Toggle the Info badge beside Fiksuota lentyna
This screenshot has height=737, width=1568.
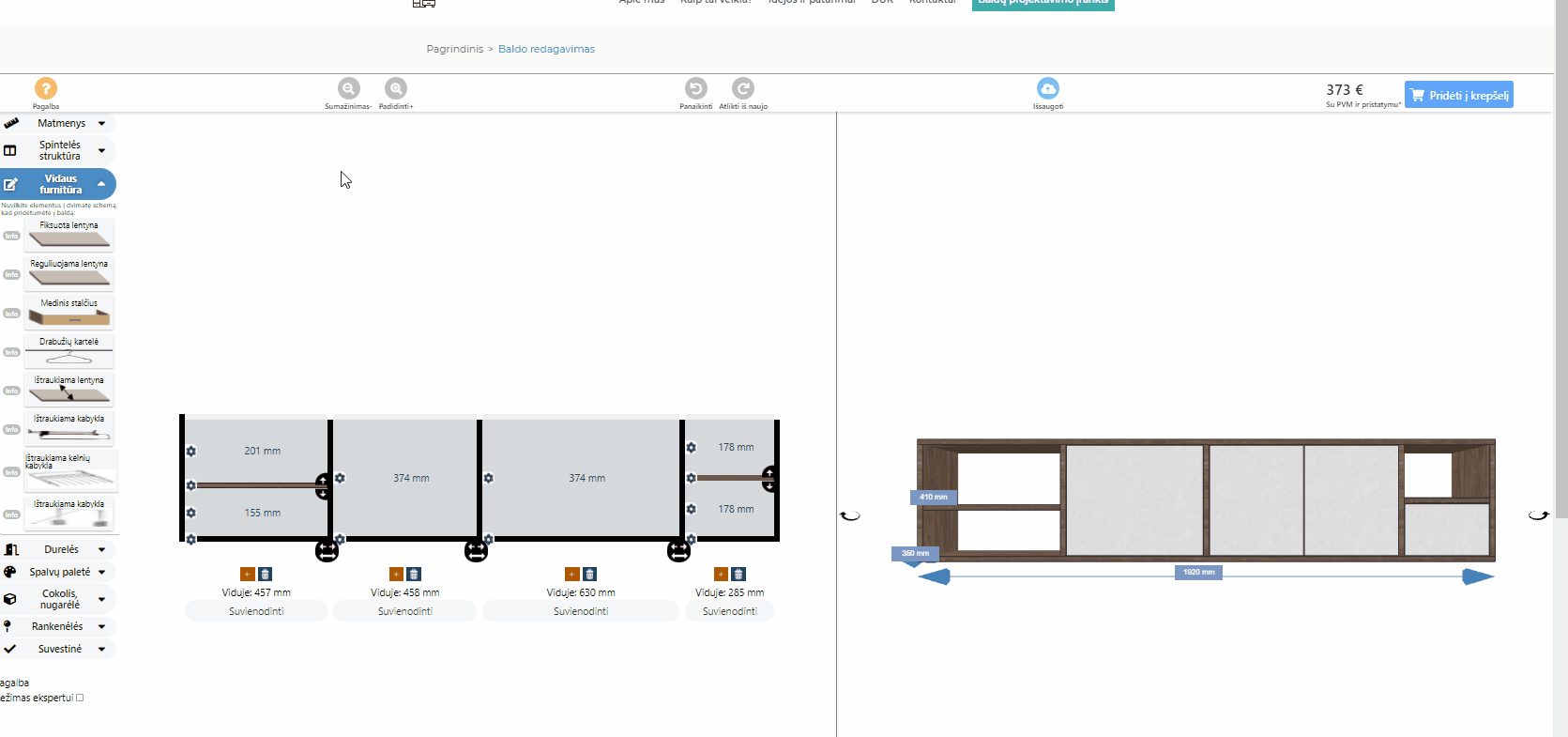11,236
